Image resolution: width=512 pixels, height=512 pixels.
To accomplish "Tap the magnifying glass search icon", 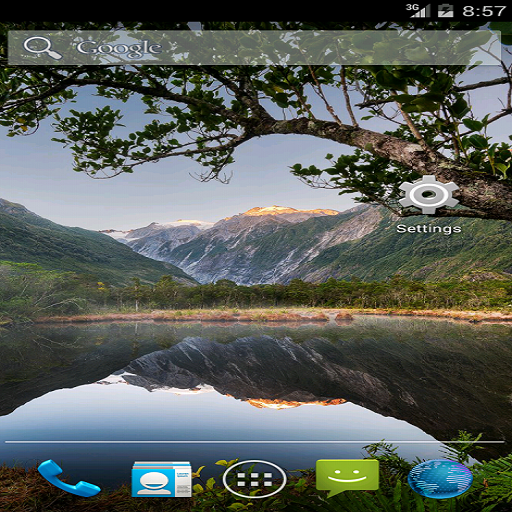I will (42, 48).
